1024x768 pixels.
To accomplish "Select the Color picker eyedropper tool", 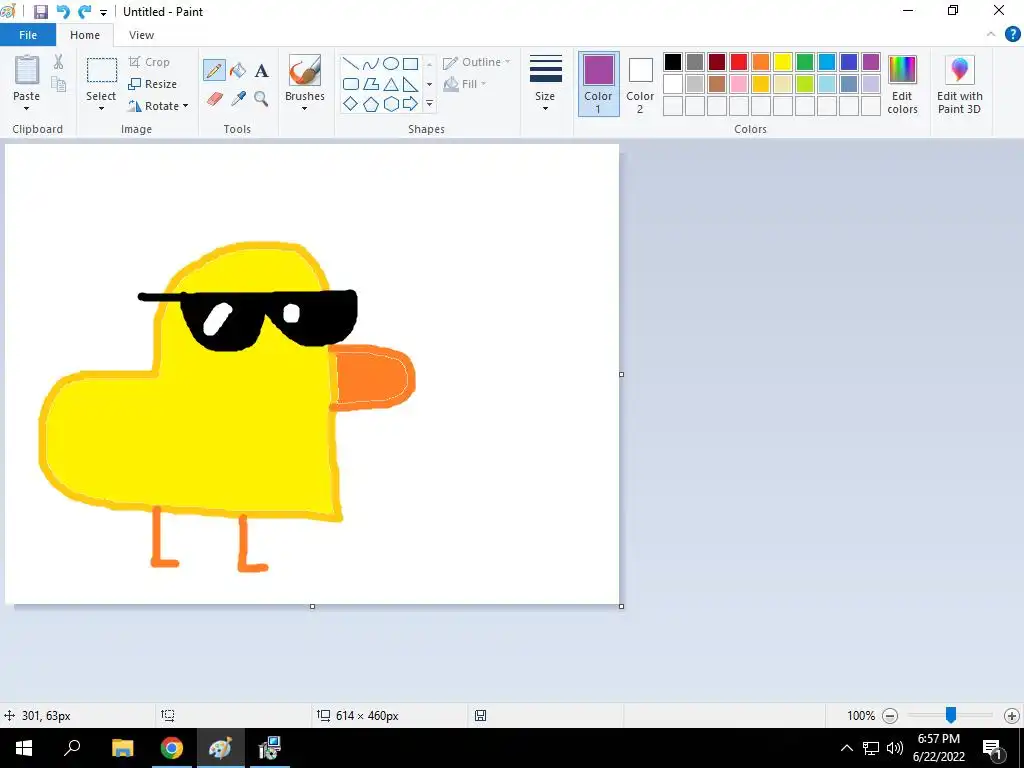I will [238, 99].
